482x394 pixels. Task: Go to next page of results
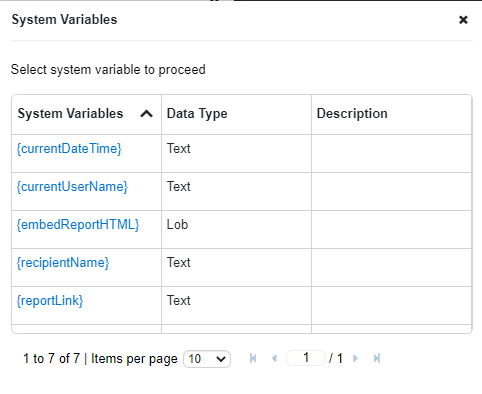pyautogui.click(x=355, y=359)
